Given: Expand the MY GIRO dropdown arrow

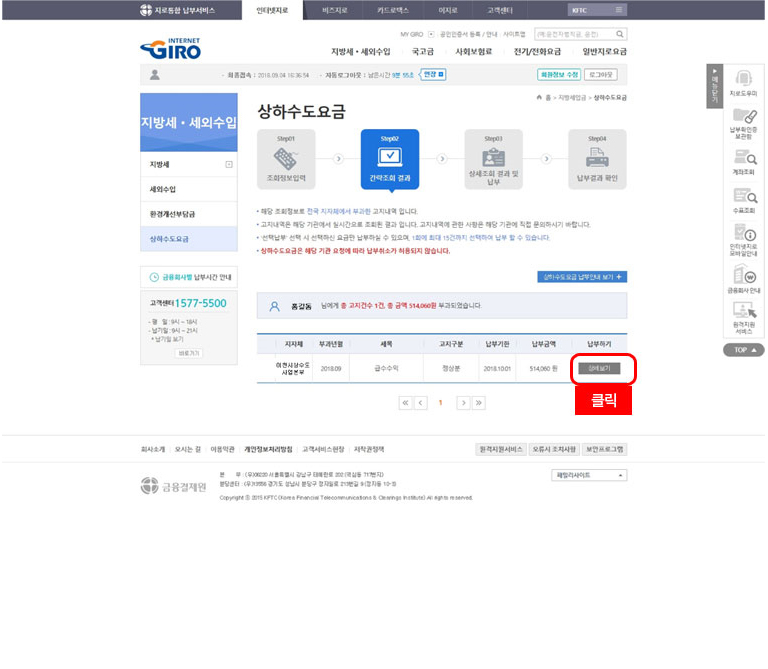Looking at the screenshot, I should pos(431,34).
